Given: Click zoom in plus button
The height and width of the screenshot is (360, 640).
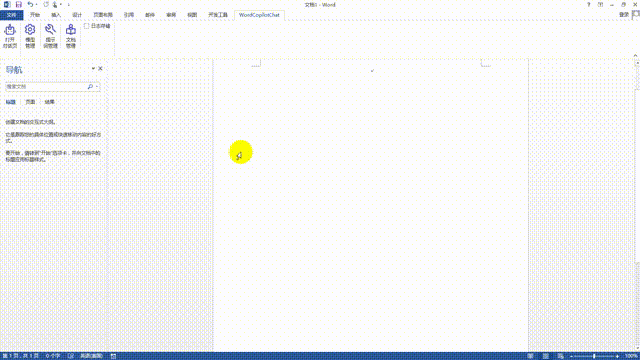Looking at the screenshot, I should pyautogui.click(x=617, y=356).
